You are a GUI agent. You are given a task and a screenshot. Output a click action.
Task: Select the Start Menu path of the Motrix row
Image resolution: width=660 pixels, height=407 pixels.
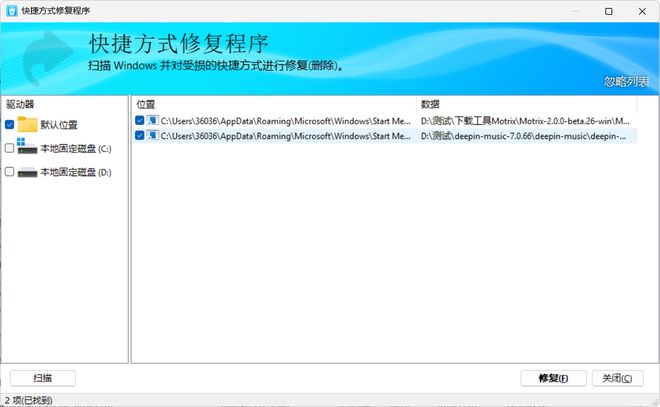[286, 121]
